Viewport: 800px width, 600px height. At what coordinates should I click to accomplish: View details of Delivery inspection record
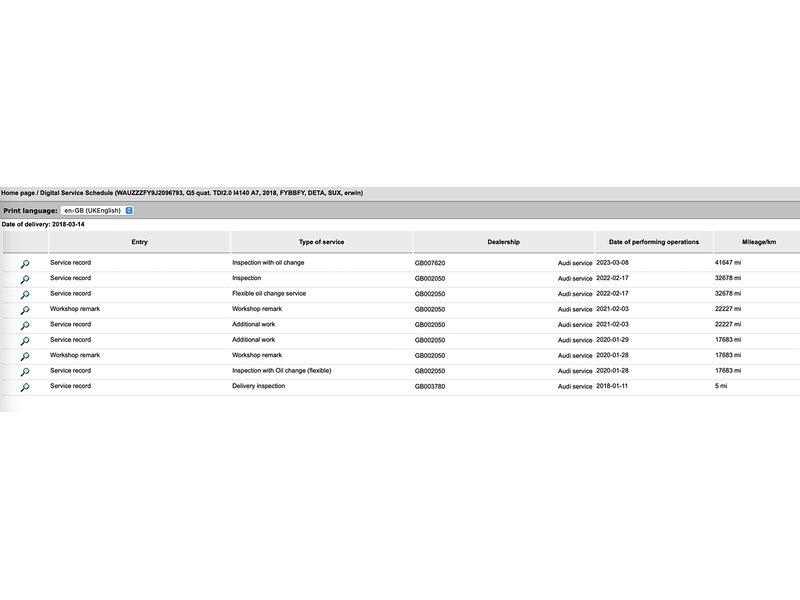pyautogui.click(x=25, y=387)
